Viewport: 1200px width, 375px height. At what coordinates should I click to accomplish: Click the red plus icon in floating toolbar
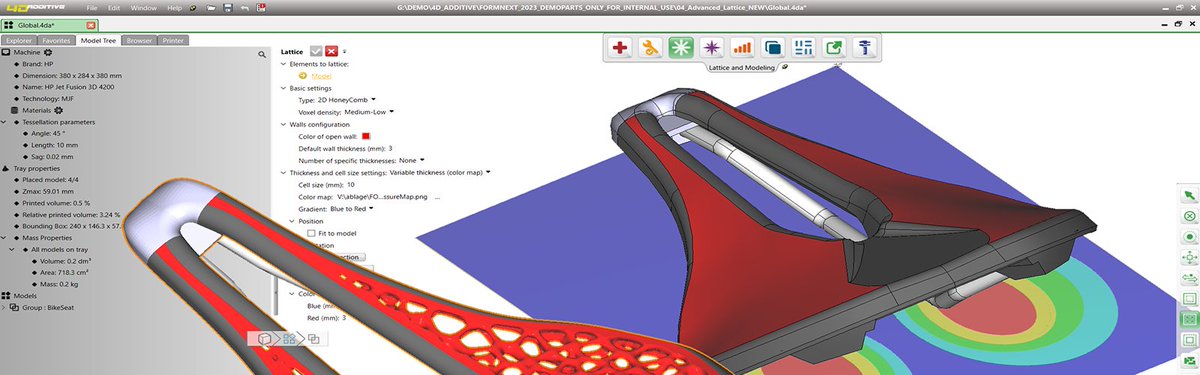pyautogui.click(x=620, y=47)
